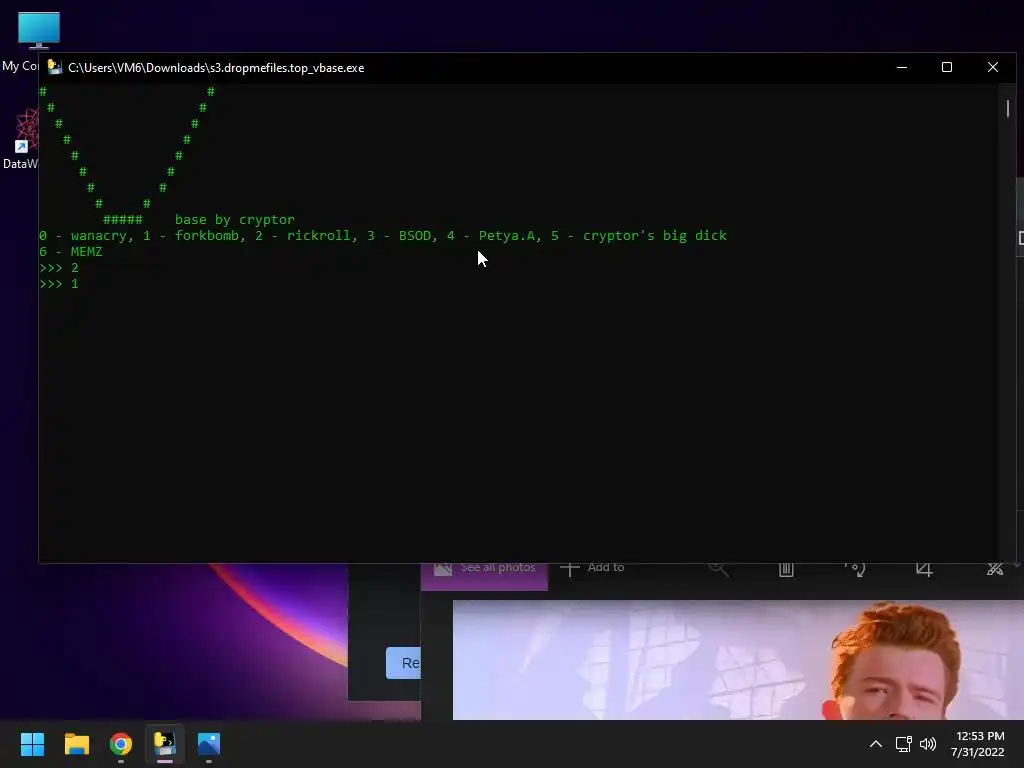The width and height of the screenshot is (1024, 768).
Task: Click the zoom magnifier in Photos toolbar
Action: click(x=718, y=568)
